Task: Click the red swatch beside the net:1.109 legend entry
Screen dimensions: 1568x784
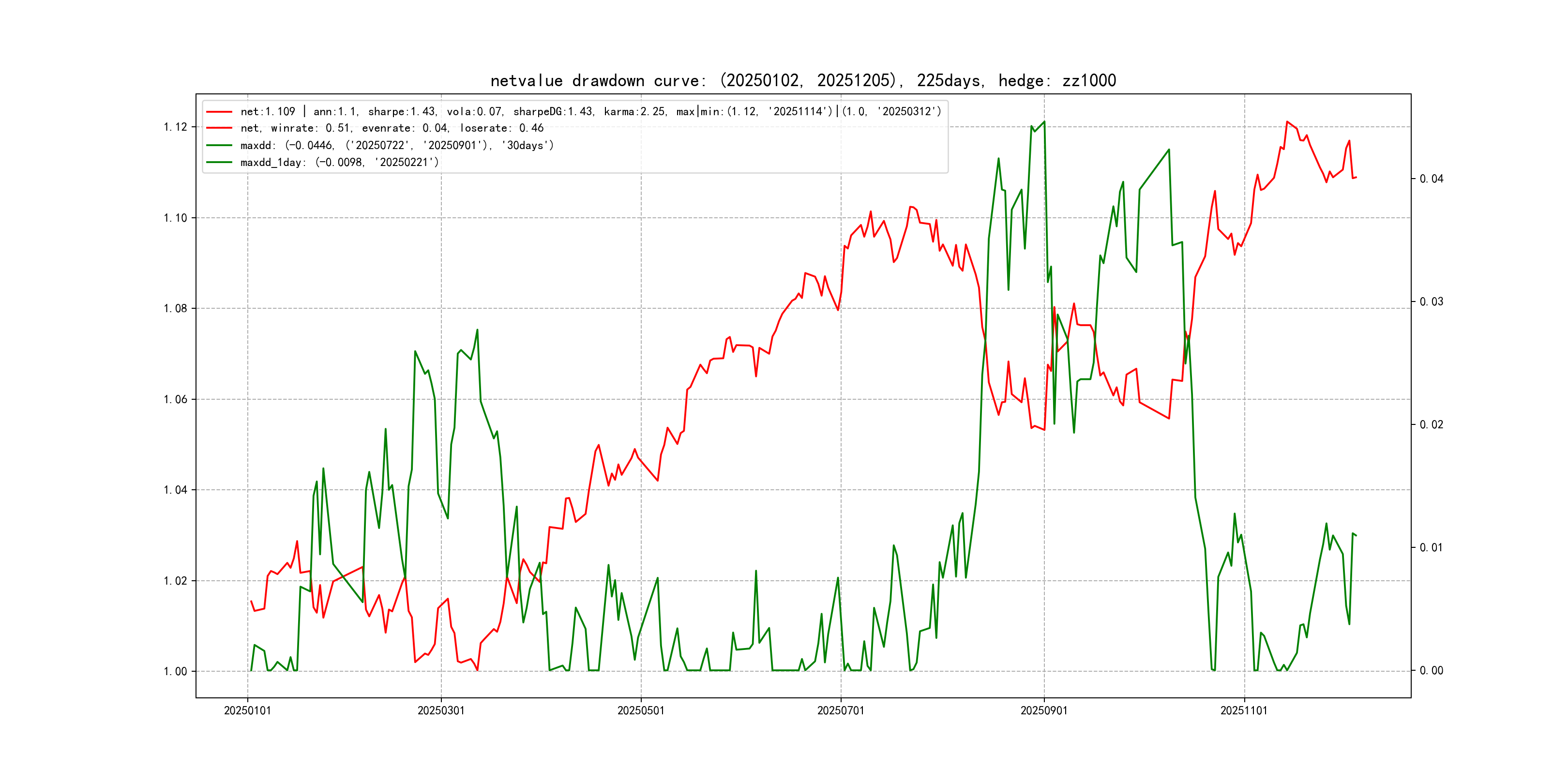Action: (219, 112)
